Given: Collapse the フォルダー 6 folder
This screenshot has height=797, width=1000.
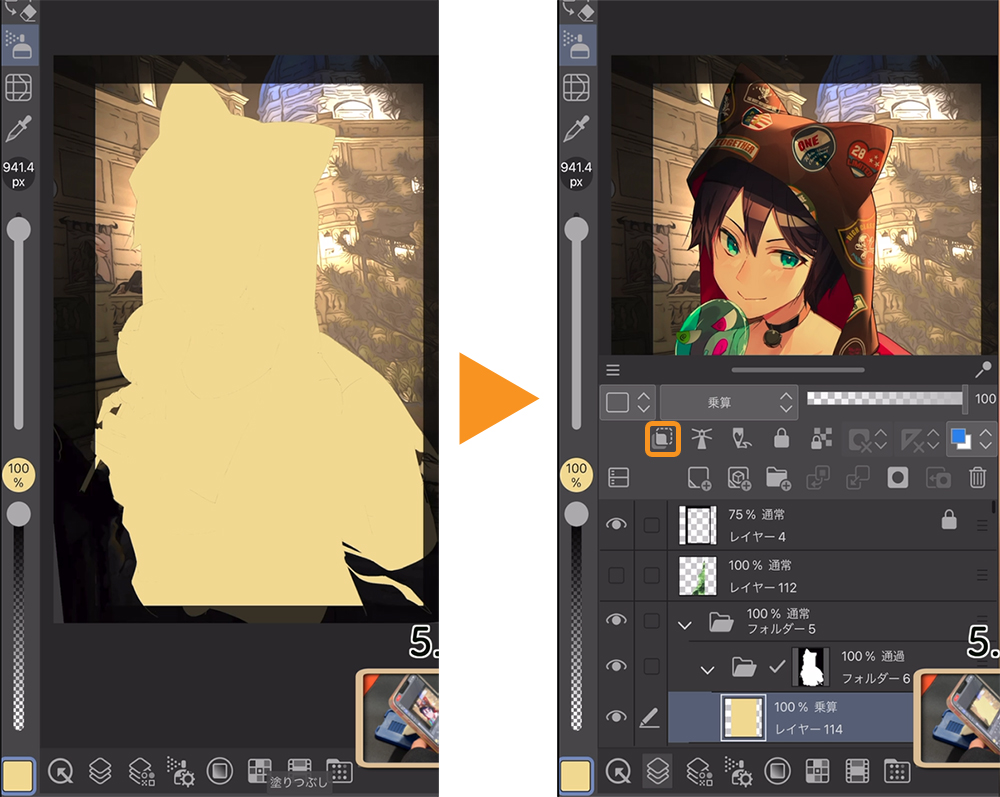Looking at the screenshot, I should [x=709, y=668].
